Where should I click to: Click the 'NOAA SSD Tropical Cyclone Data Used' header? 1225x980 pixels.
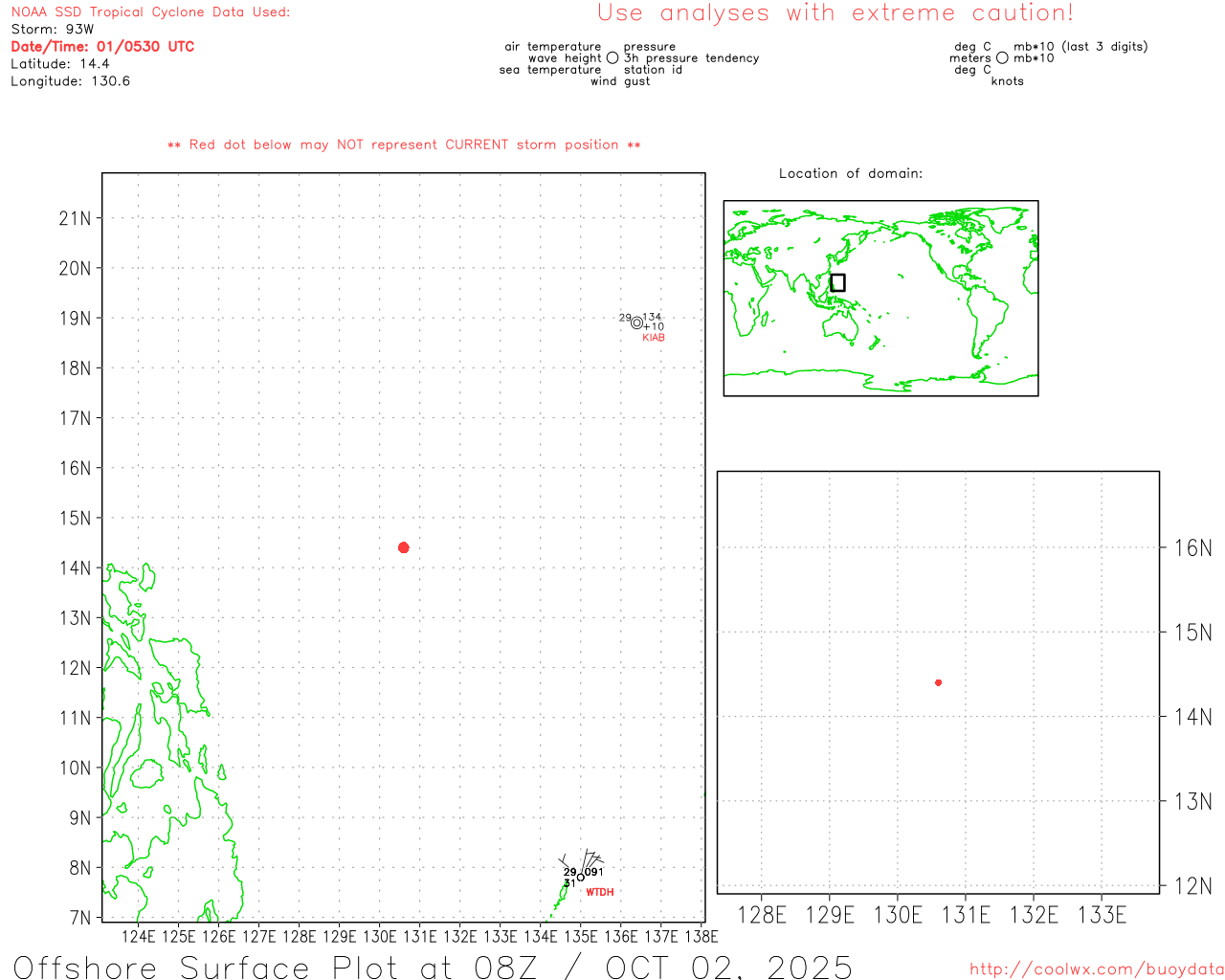(150, 12)
